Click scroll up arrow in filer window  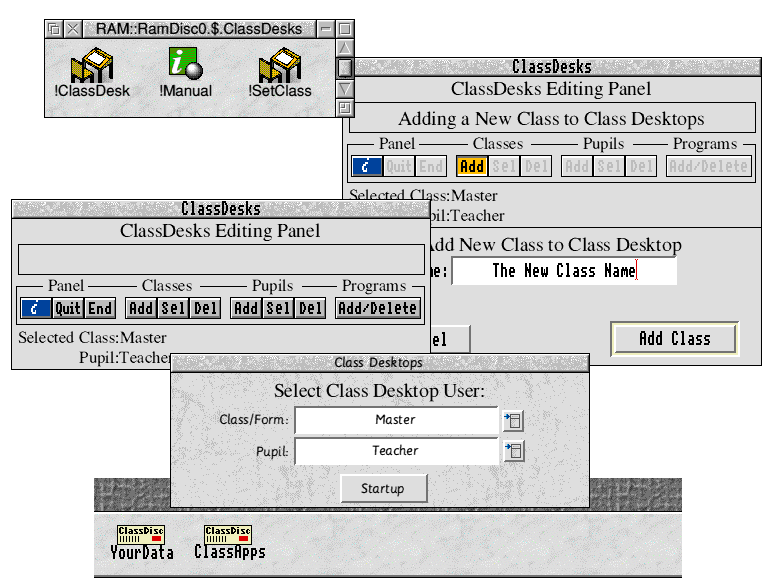point(345,48)
